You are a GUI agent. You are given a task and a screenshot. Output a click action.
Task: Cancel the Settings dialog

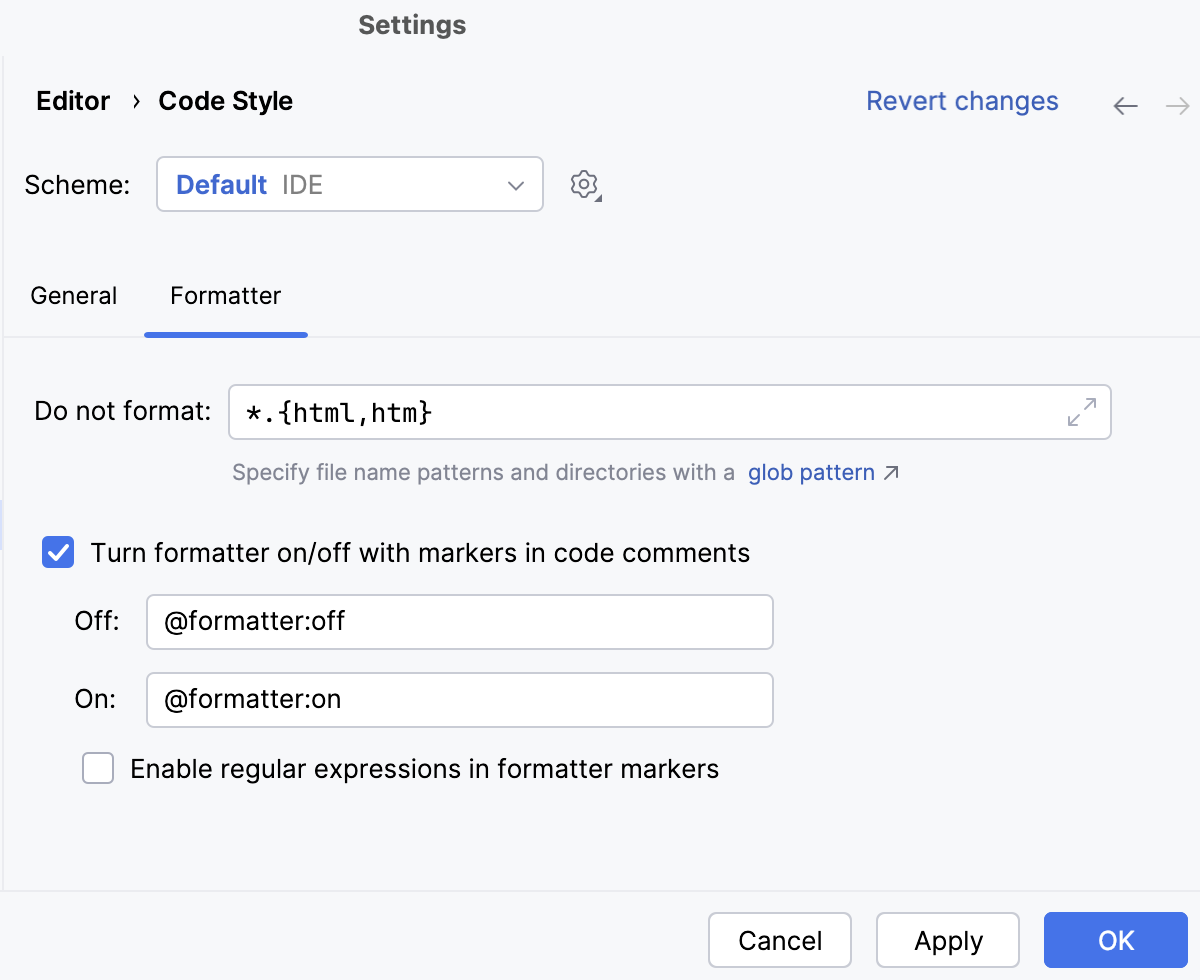tap(780, 940)
